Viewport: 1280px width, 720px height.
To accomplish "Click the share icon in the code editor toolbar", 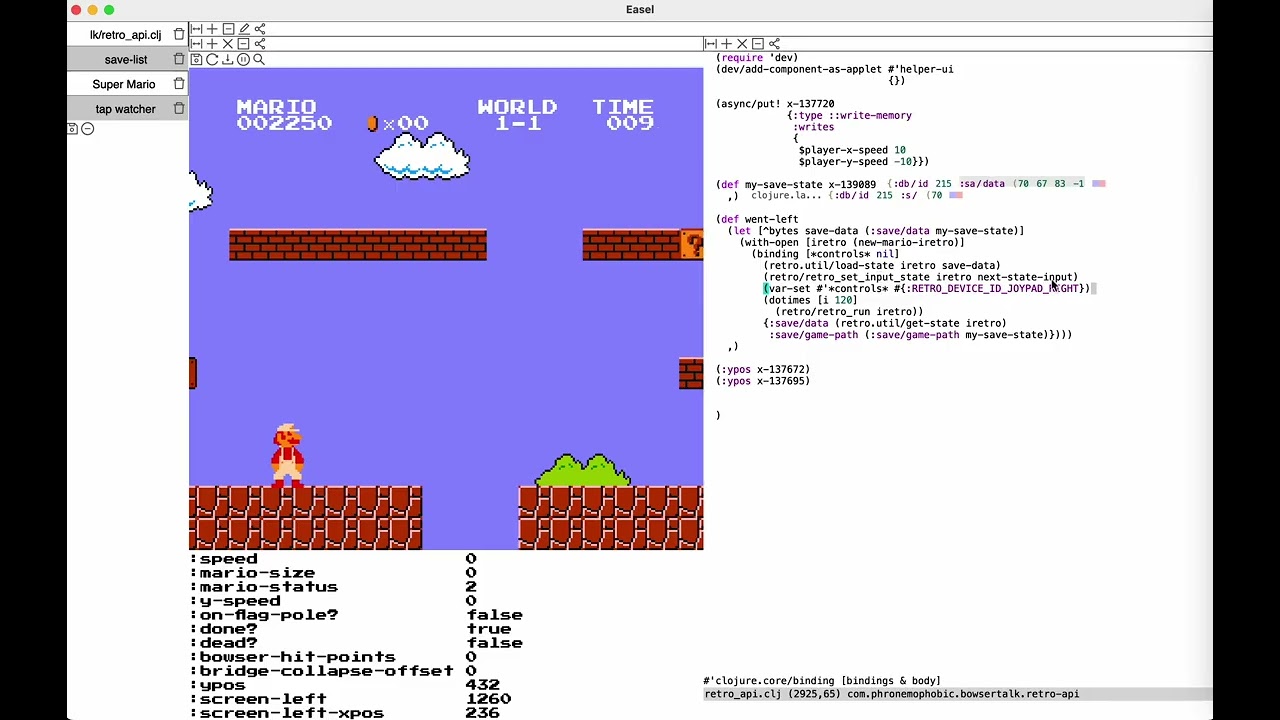I will [x=774, y=44].
